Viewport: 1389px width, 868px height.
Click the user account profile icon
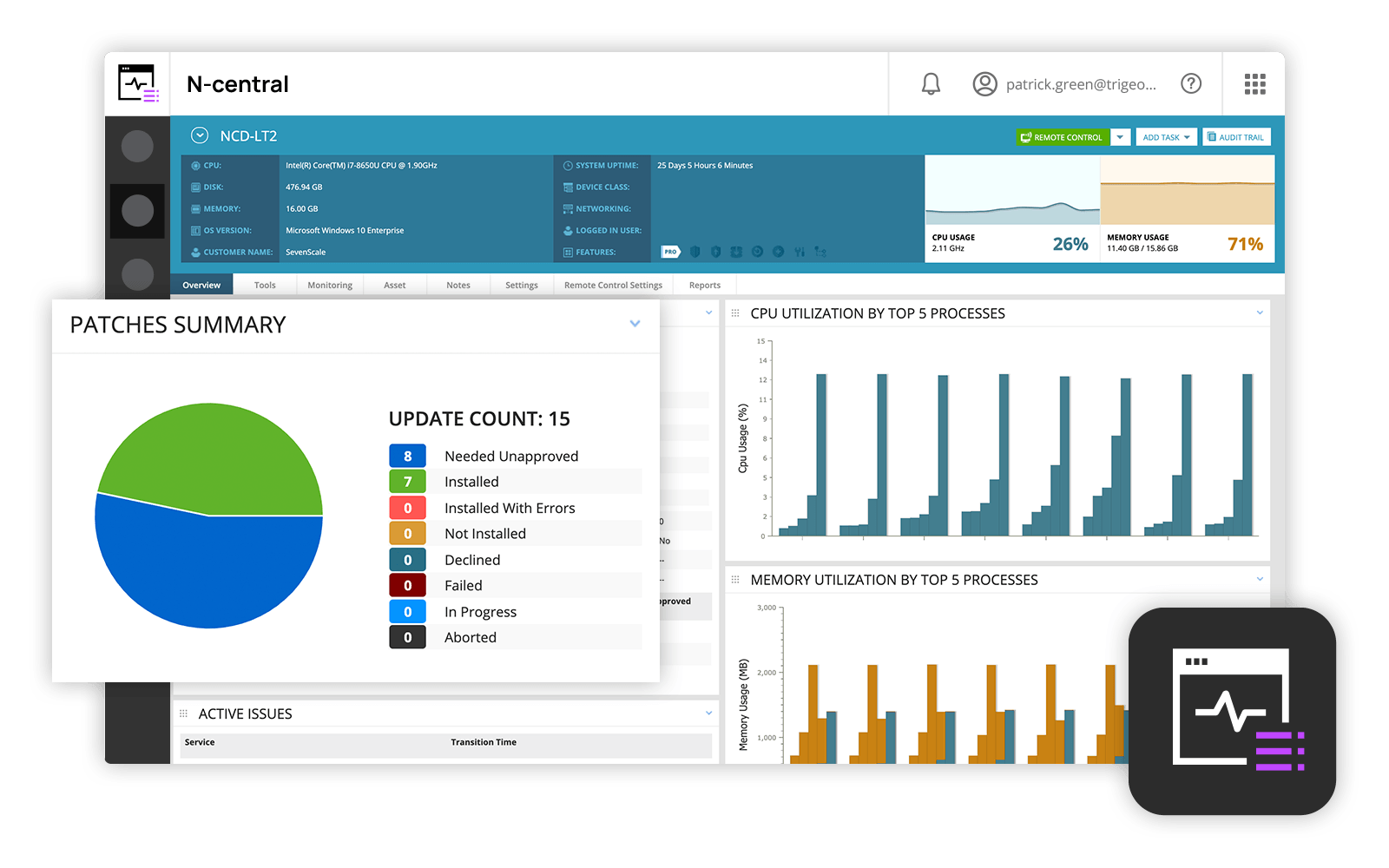pyautogui.click(x=984, y=83)
